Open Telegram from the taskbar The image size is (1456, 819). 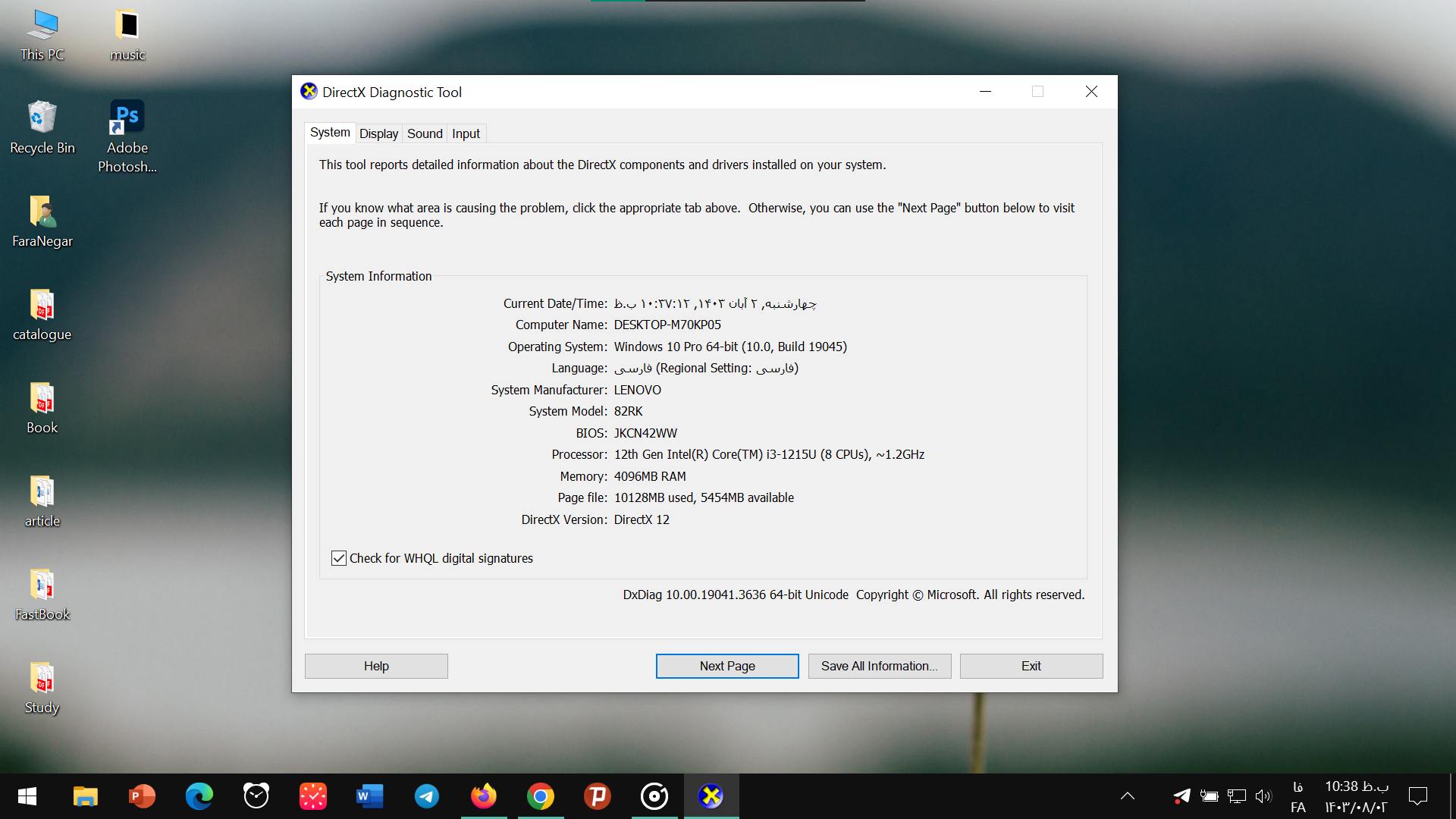(x=426, y=795)
